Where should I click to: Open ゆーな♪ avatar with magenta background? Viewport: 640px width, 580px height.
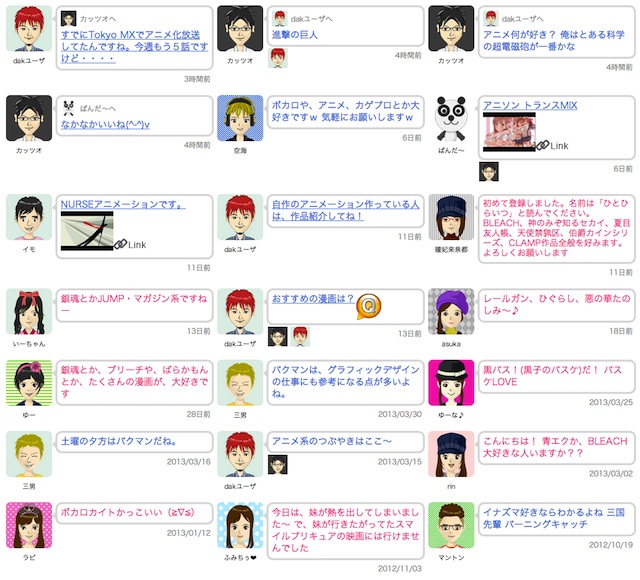pos(451,383)
